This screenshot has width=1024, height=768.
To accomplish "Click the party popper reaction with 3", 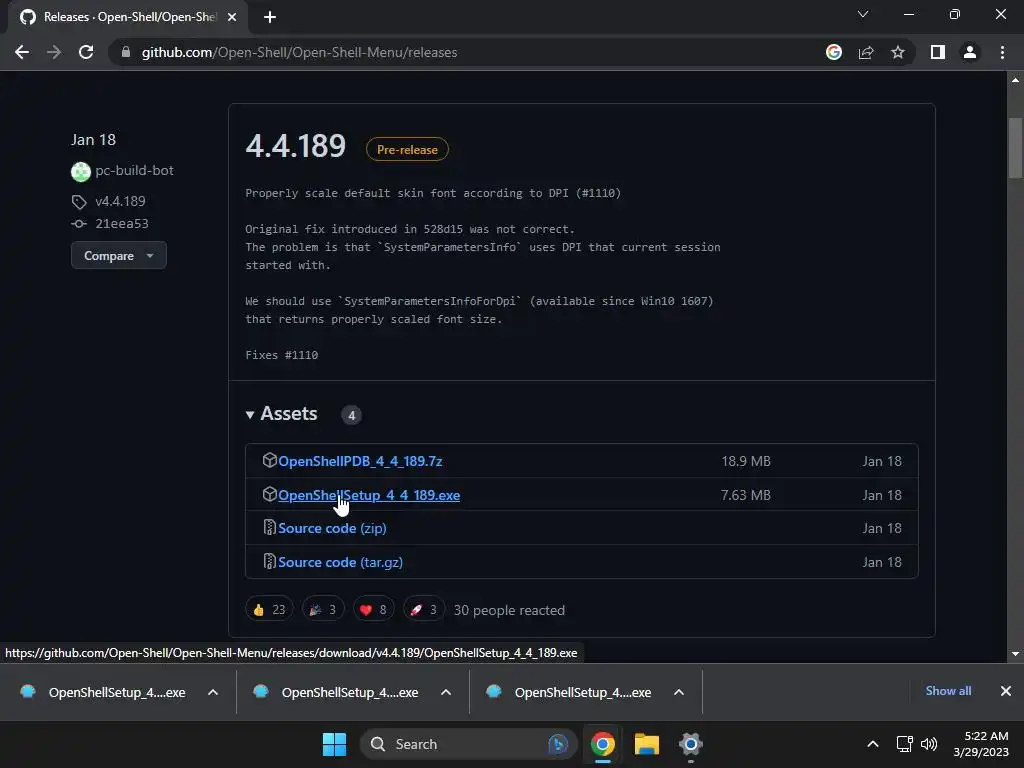I will pos(323,610).
